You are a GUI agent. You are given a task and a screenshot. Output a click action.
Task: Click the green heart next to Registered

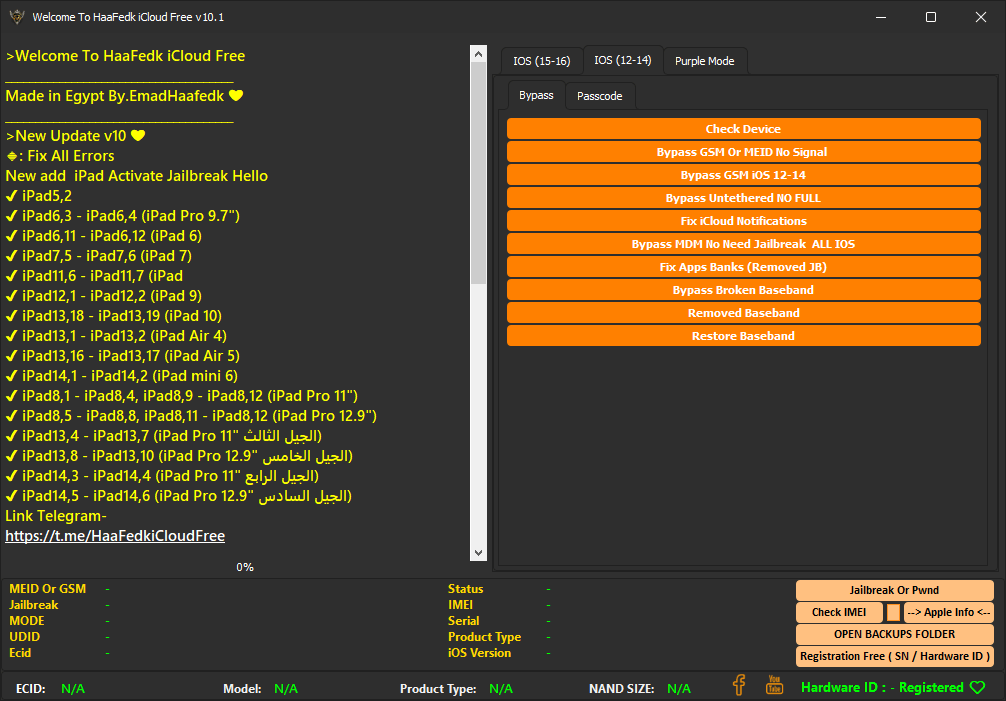click(x=978, y=687)
